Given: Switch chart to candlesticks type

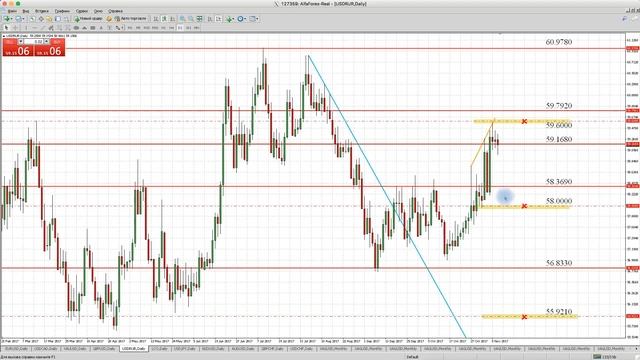Looking at the screenshot, I should (164, 19).
